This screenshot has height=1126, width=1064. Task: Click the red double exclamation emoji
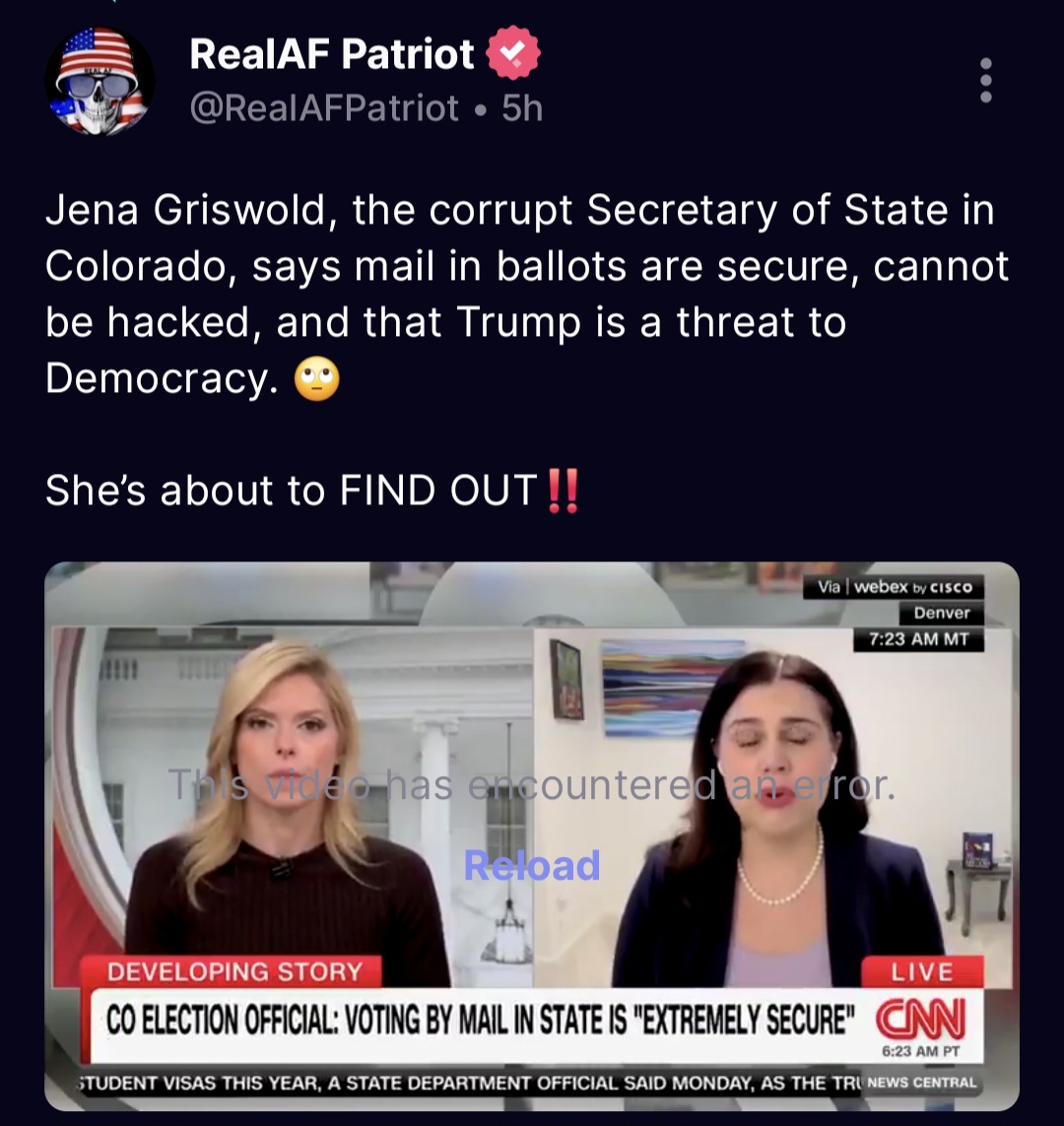[563, 492]
